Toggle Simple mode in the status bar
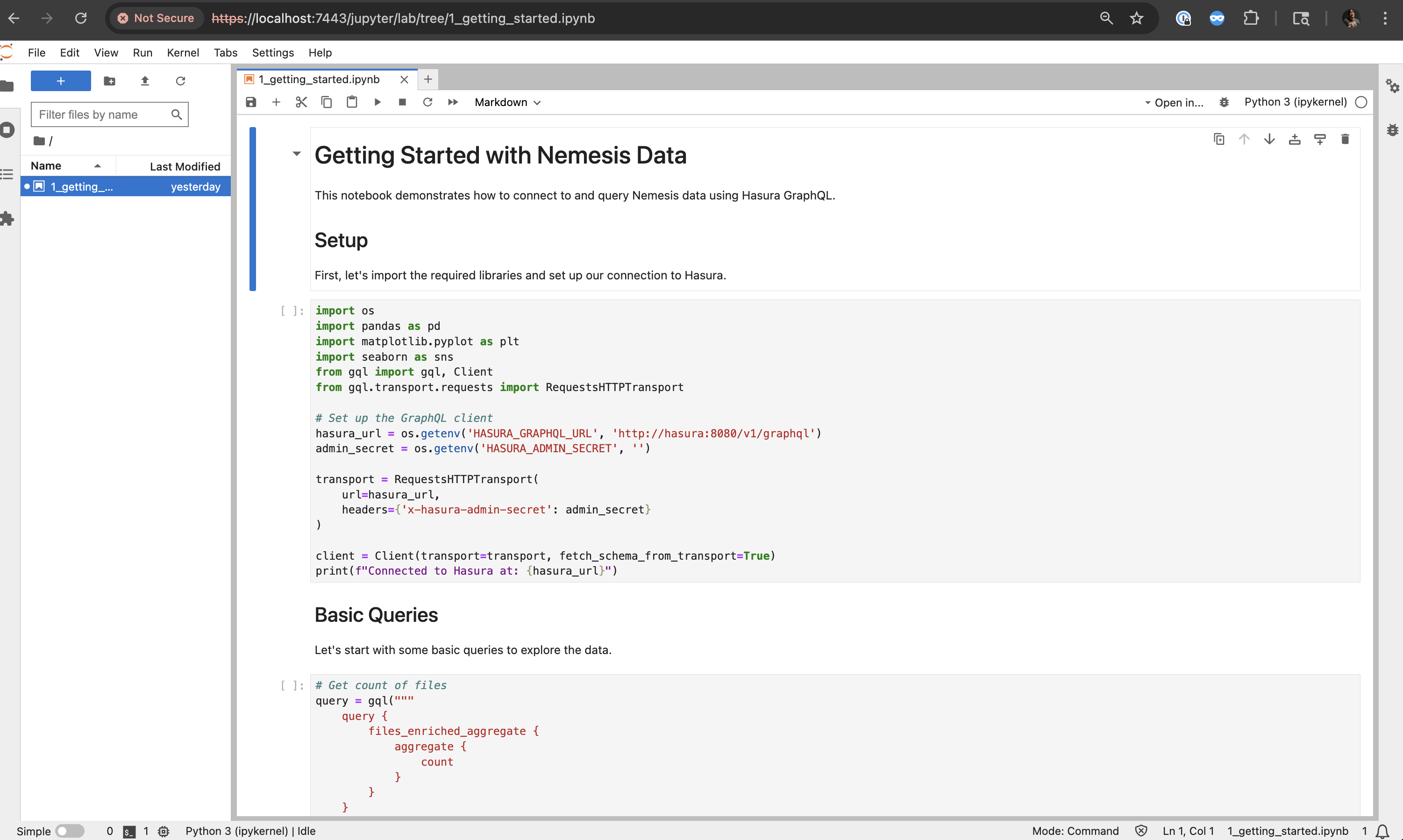The width and height of the screenshot is (1403, 840). tap(71, 831)
